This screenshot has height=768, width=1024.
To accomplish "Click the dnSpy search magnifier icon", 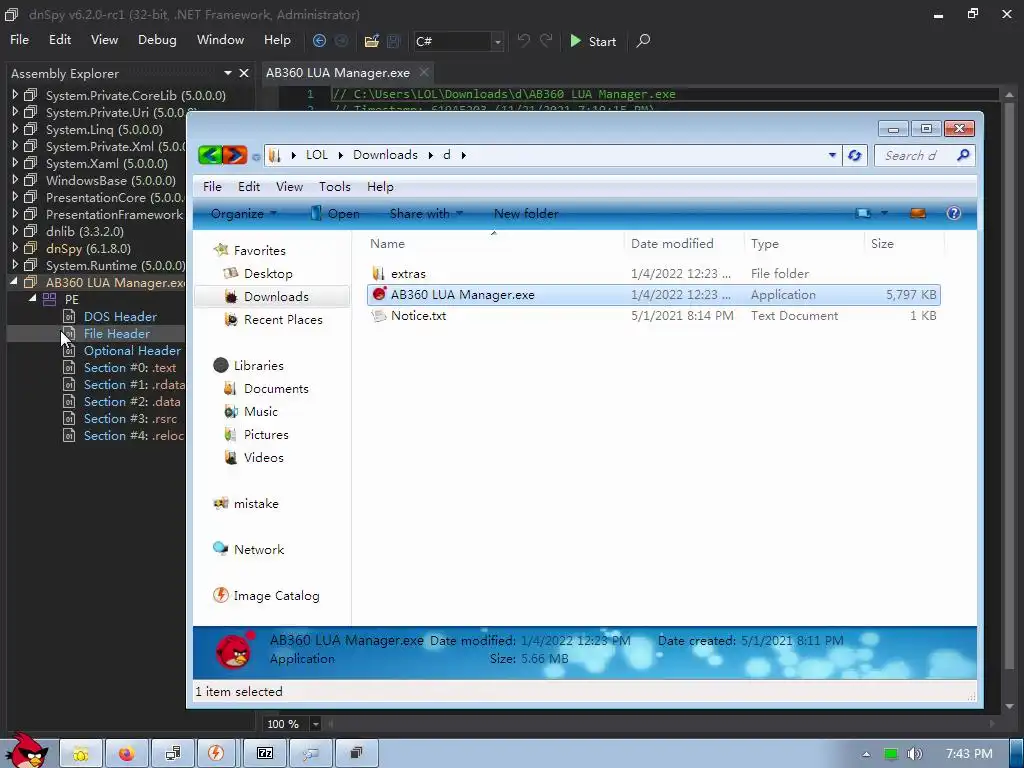I will click(x=643, y=41).
